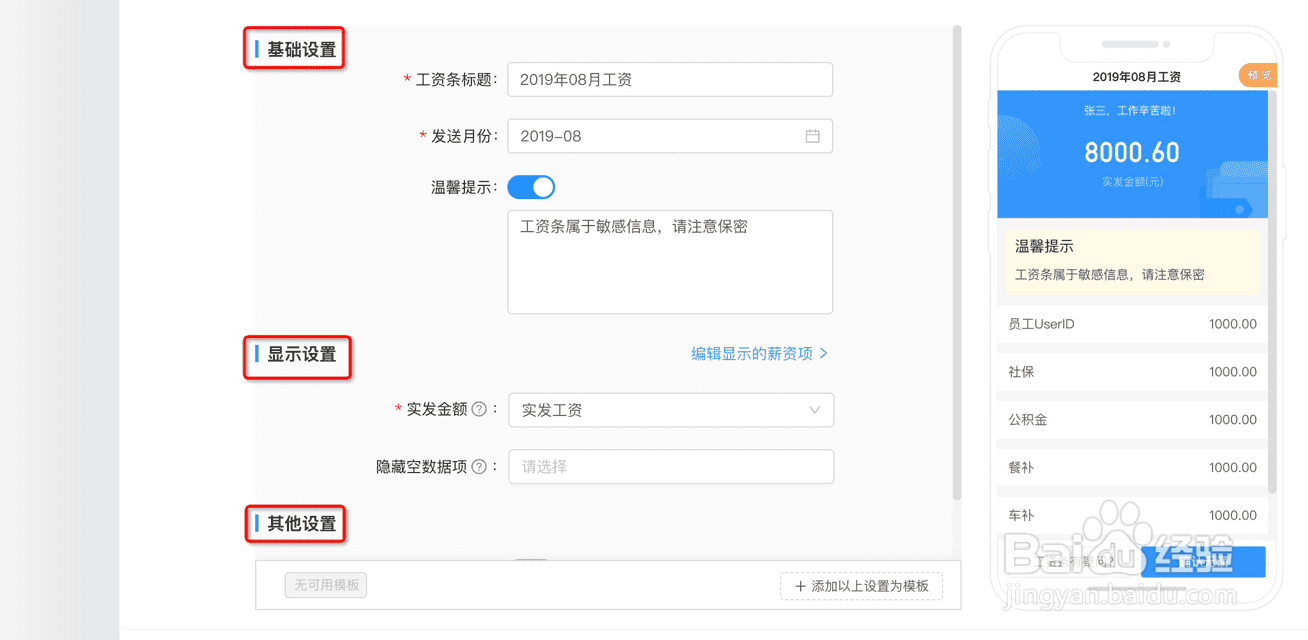Click the orange 预览 badge on phone
The image size is (1308, 640).
(1259, 76)
